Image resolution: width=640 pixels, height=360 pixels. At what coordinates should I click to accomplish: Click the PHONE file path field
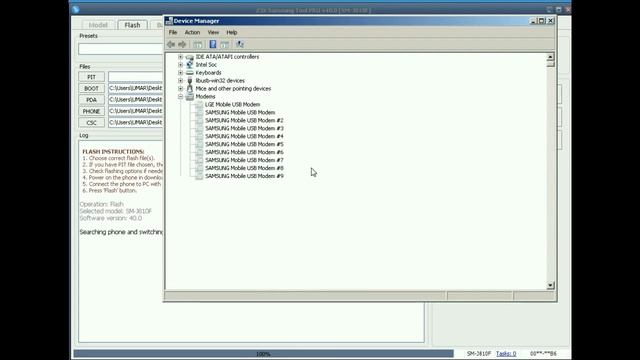(136, 111)
